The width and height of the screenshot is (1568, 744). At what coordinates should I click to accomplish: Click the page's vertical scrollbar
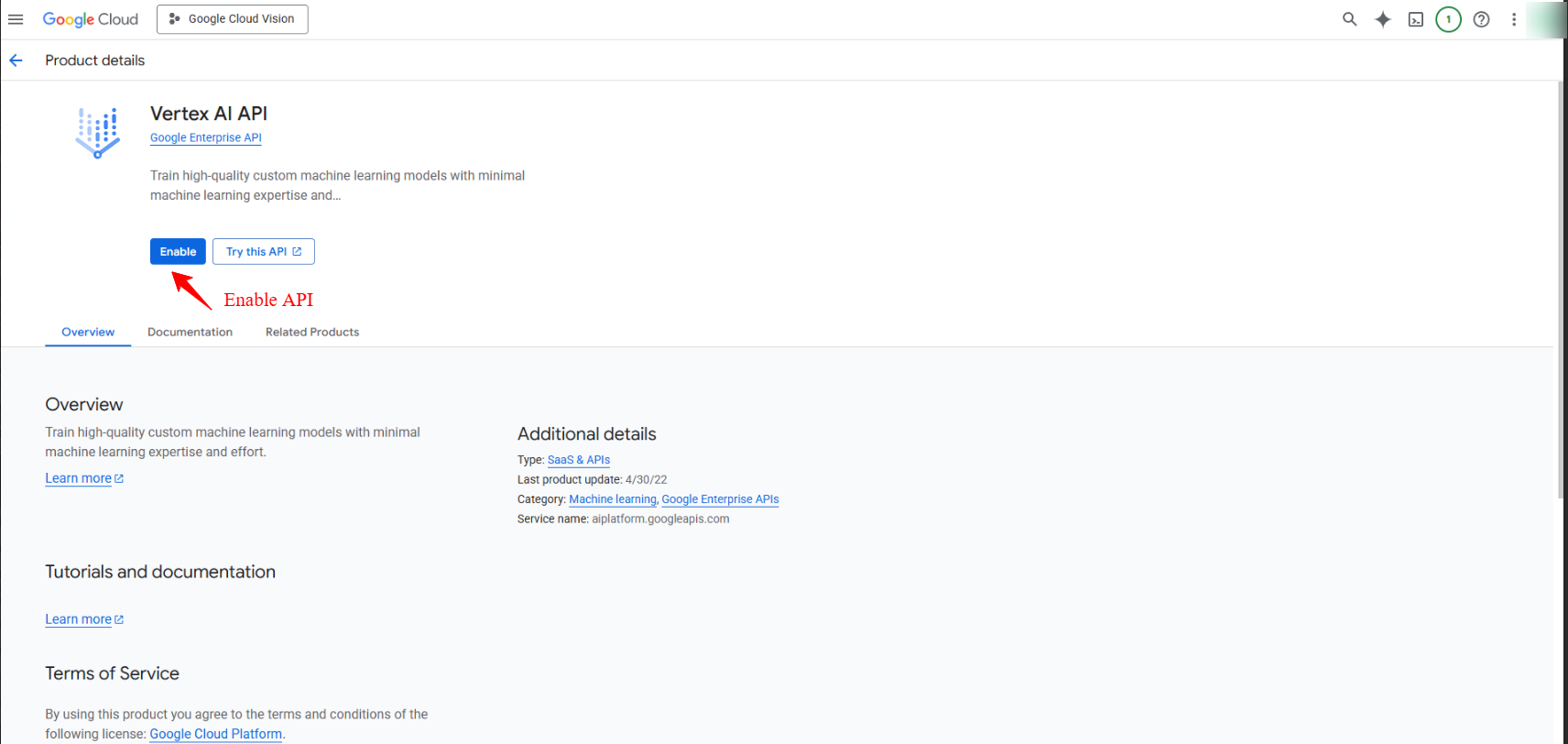1561,293
